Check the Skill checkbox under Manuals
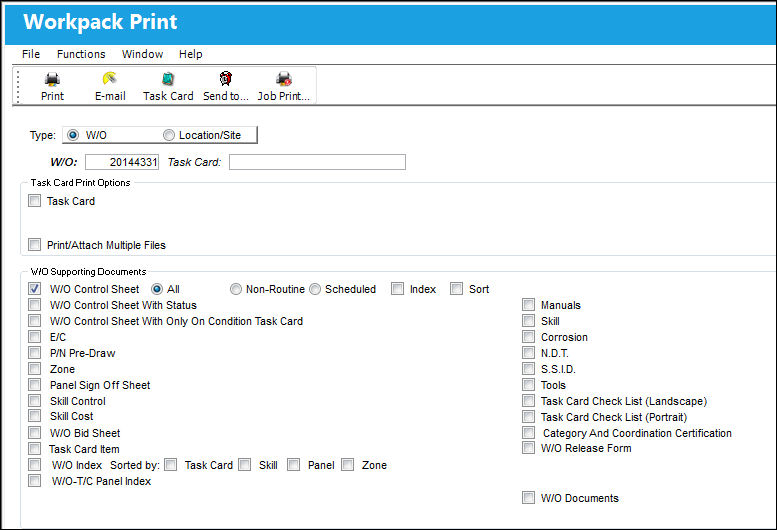The height and width of the screenshot is (530, 777). 528,320
